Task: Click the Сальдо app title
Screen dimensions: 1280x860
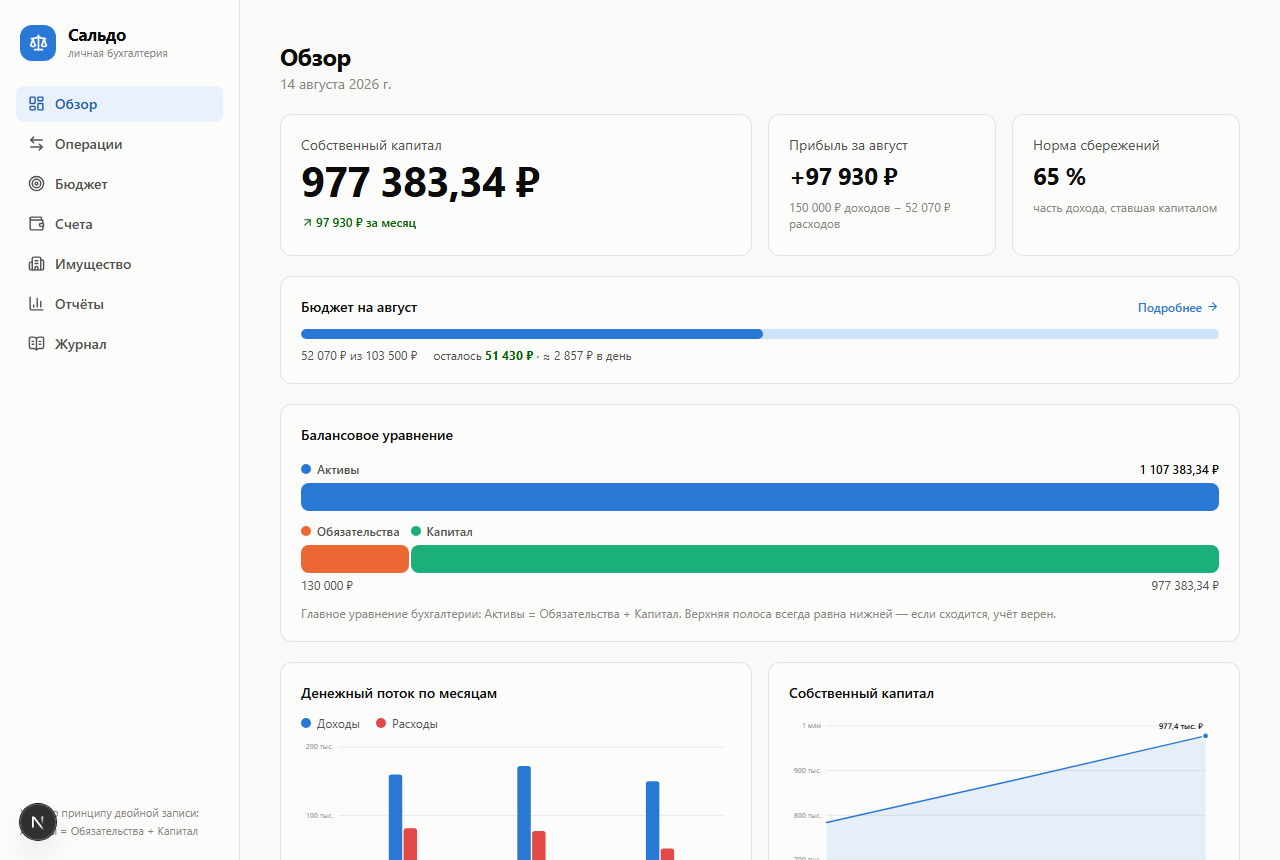Action: pyautogui.click(x=97, y=35)
